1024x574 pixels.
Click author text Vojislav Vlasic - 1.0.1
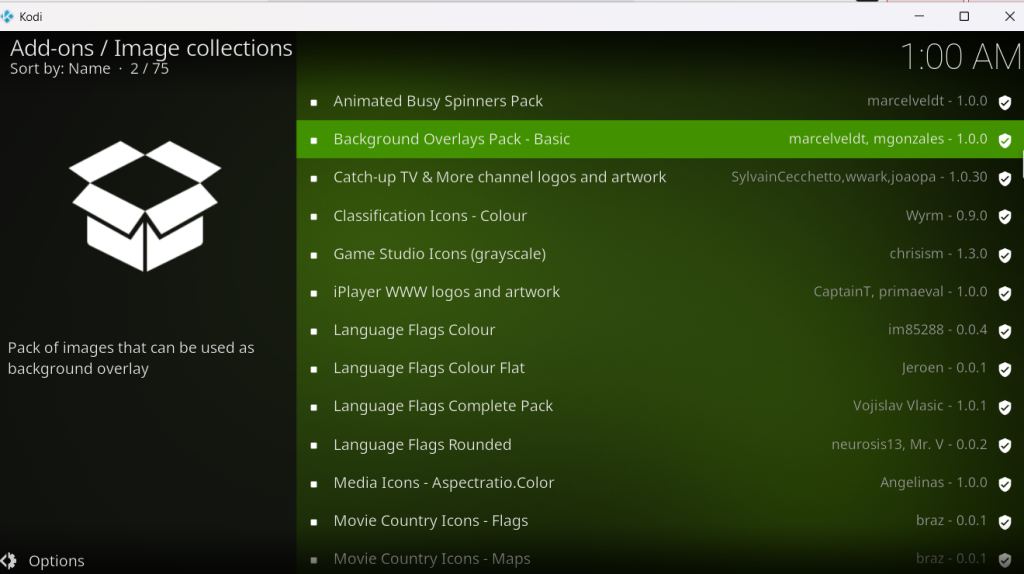click(x=920, y=406)
